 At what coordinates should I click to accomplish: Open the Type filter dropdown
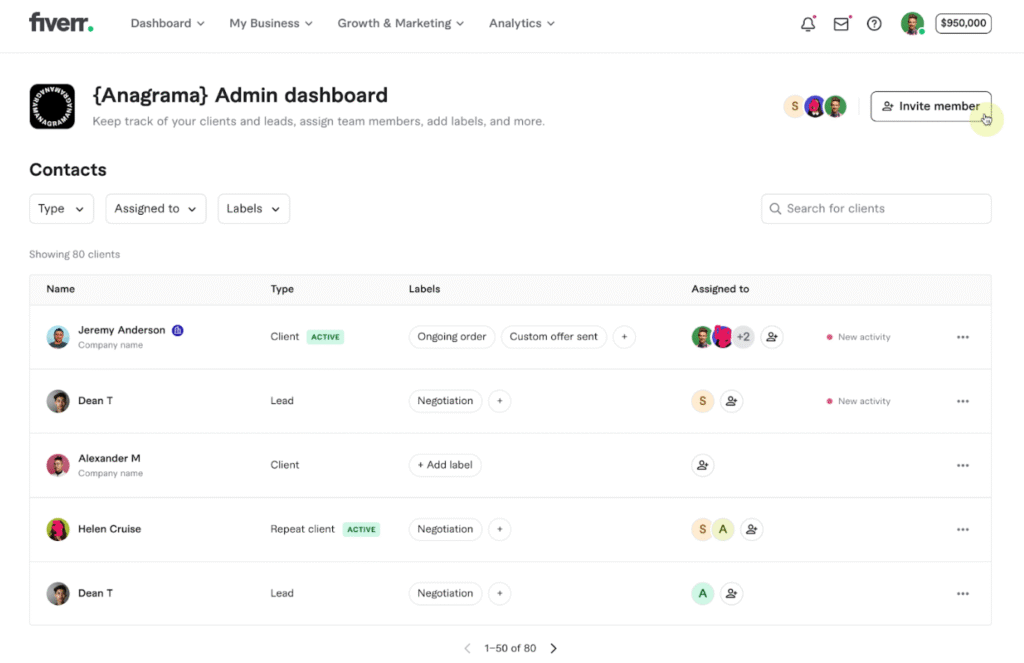61,208
